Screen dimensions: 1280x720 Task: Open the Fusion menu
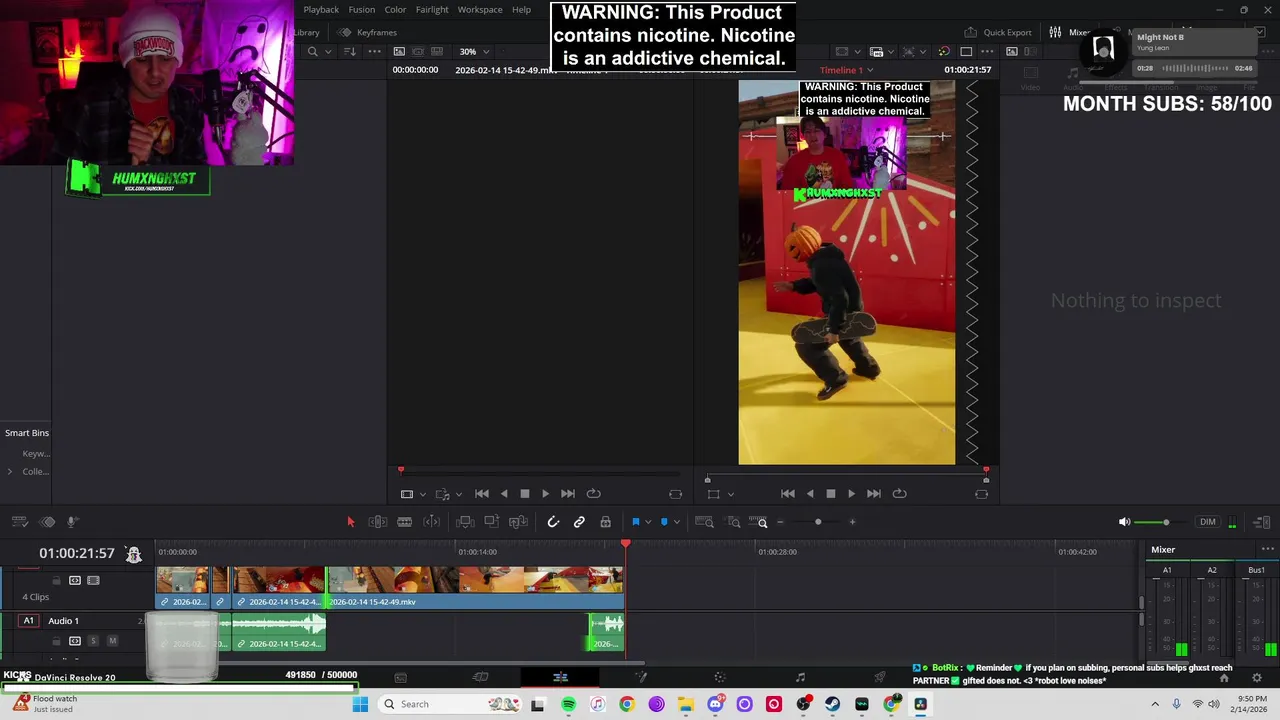tap(362, 9)
